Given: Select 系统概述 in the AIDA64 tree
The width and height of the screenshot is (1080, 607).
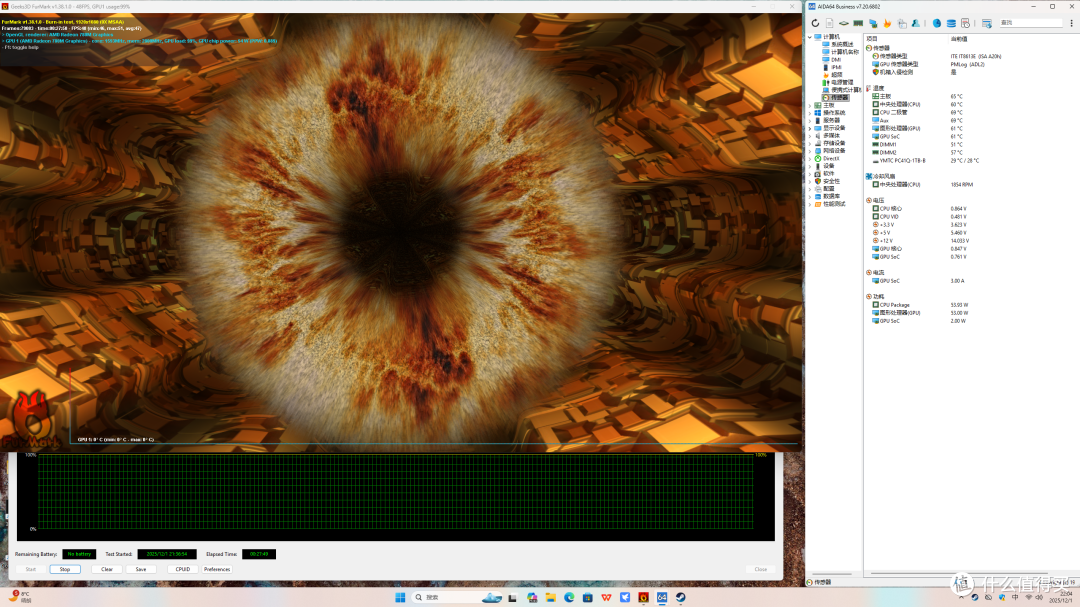Looking at the screenshot, I should click(842, 45).
